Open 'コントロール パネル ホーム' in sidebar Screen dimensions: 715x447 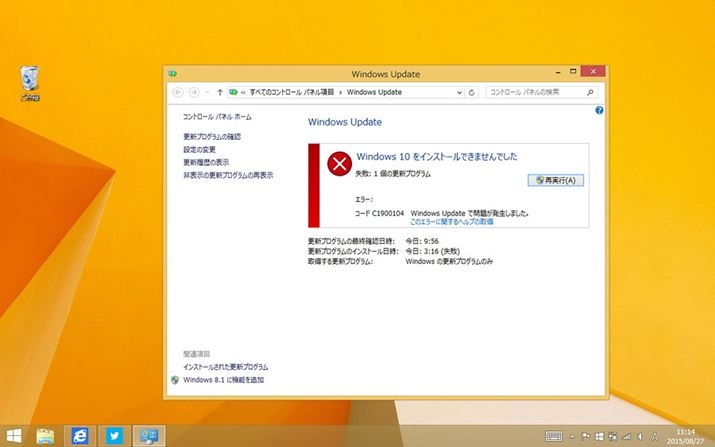coord(218,117)
